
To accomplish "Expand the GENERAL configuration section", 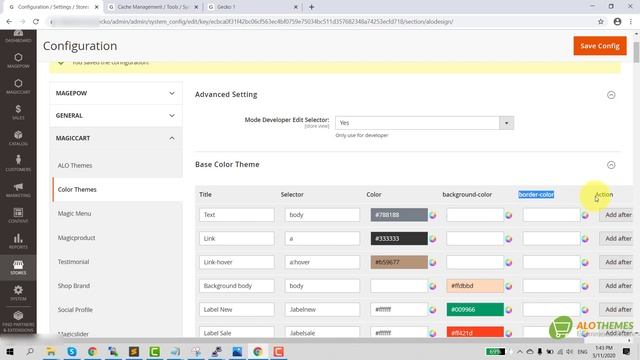I will pos(116,116).
